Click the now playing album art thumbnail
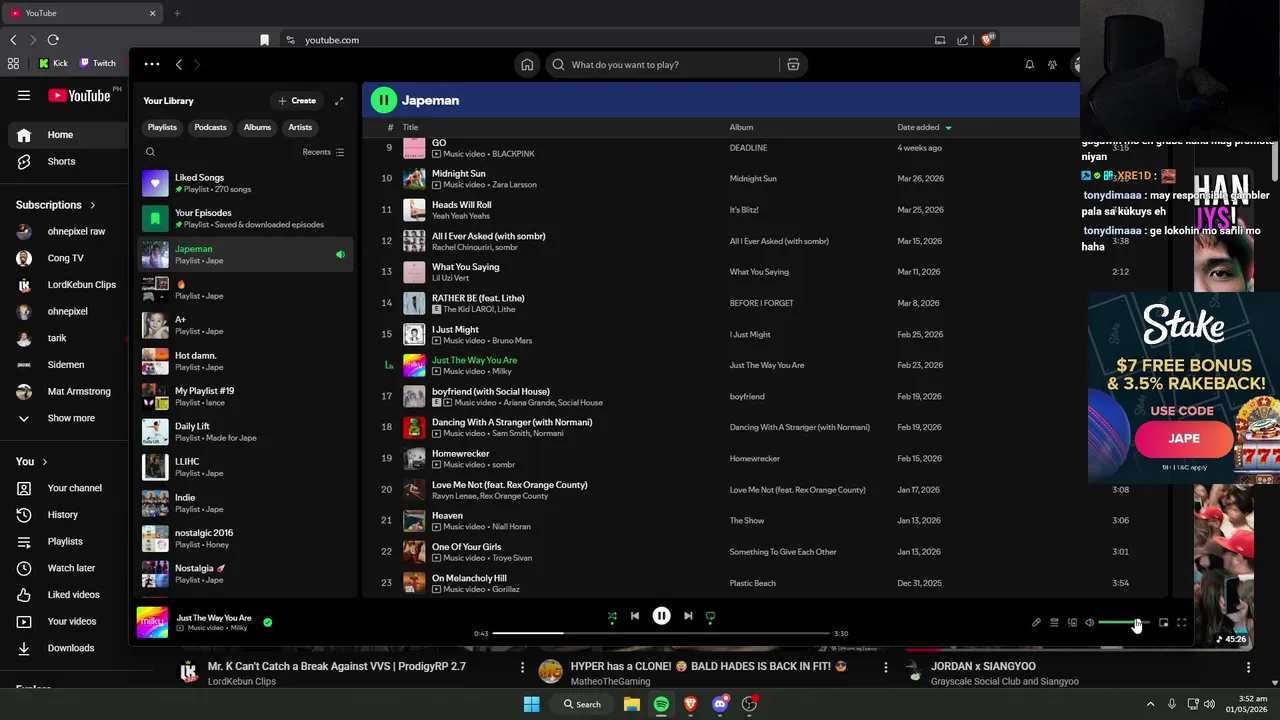 click(x=152, y=622)
